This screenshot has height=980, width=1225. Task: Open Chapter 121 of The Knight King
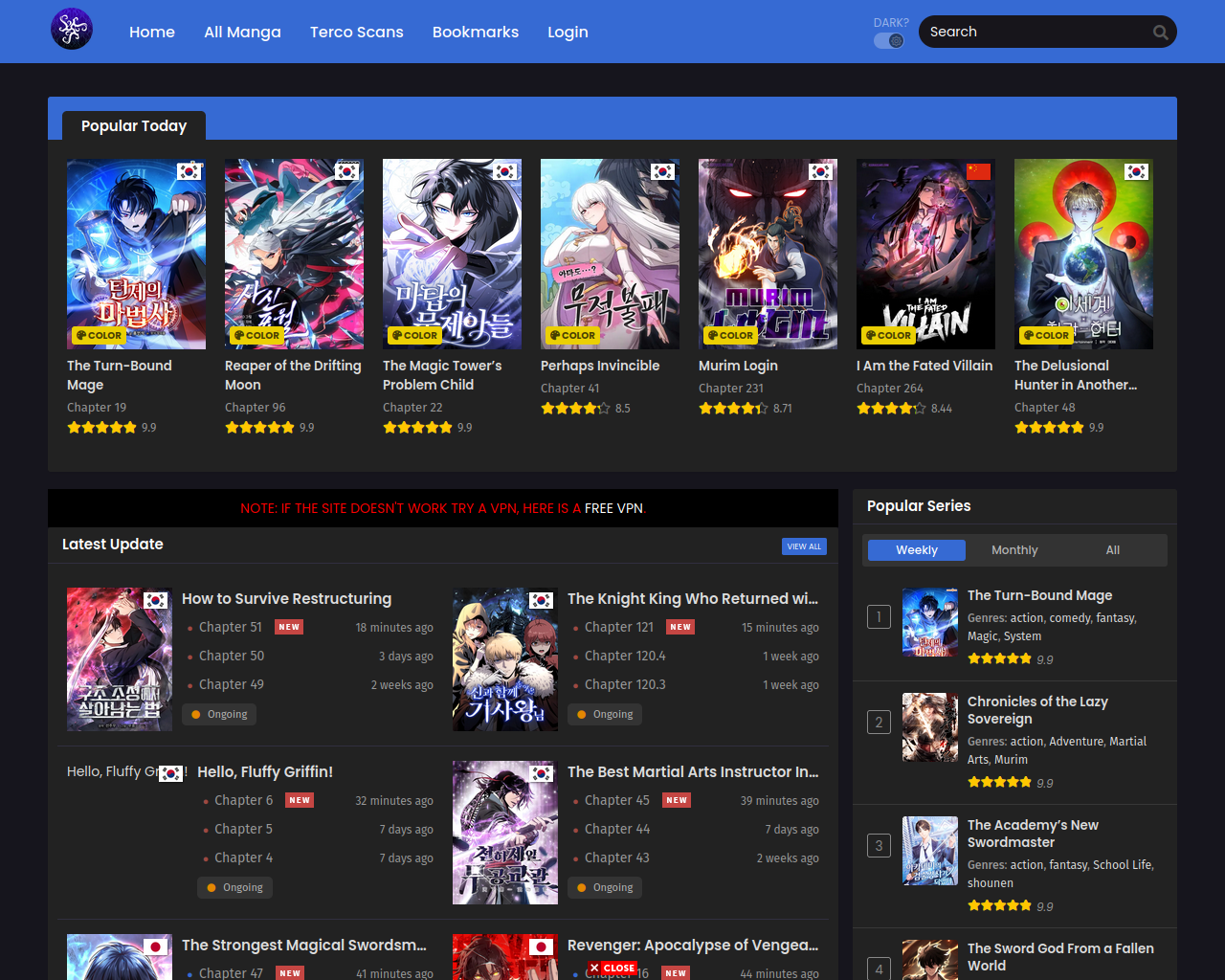point(619,627)
